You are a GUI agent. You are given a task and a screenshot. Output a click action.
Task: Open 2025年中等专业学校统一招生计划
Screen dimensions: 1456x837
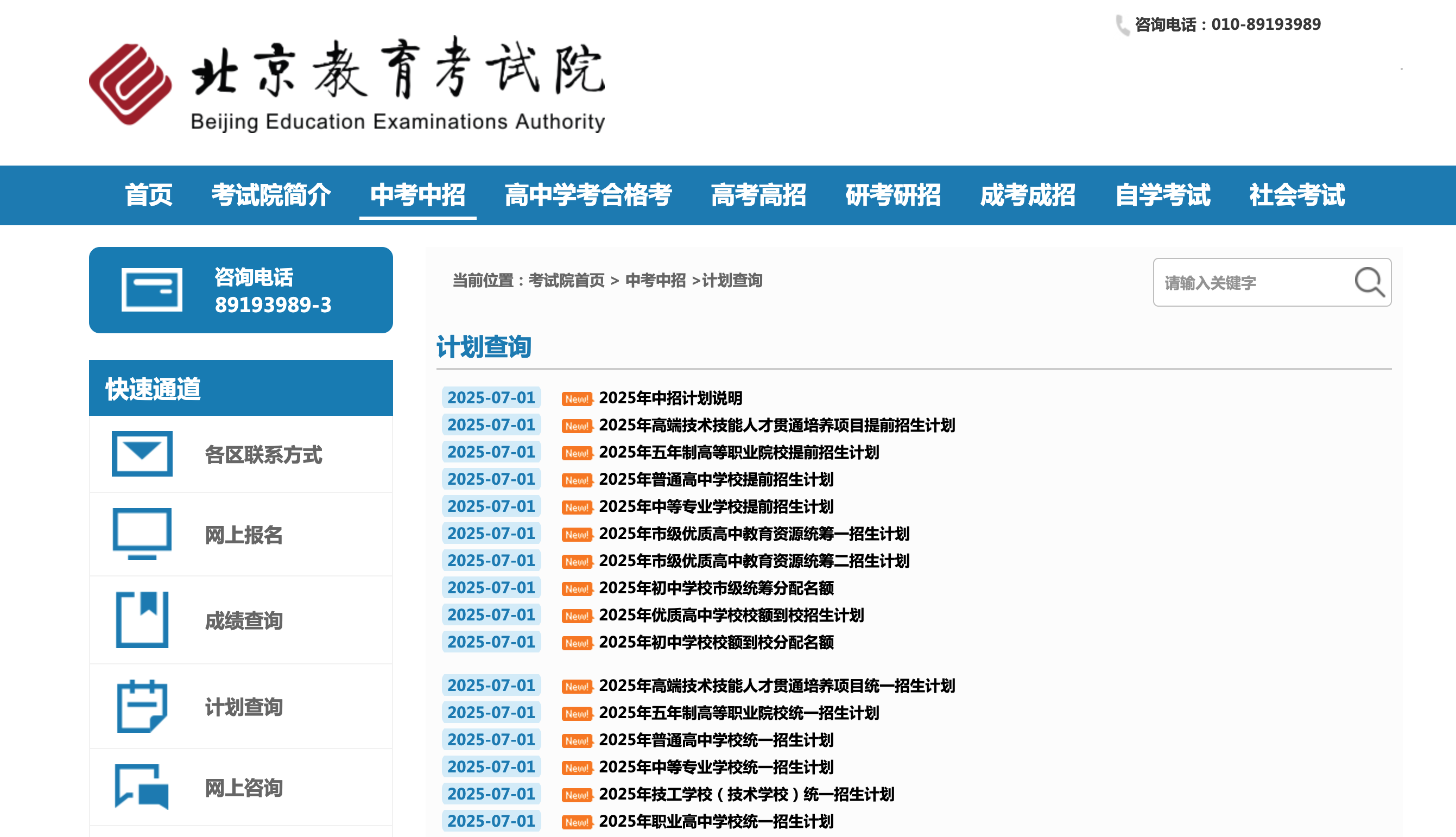click(x=716, y=767)
